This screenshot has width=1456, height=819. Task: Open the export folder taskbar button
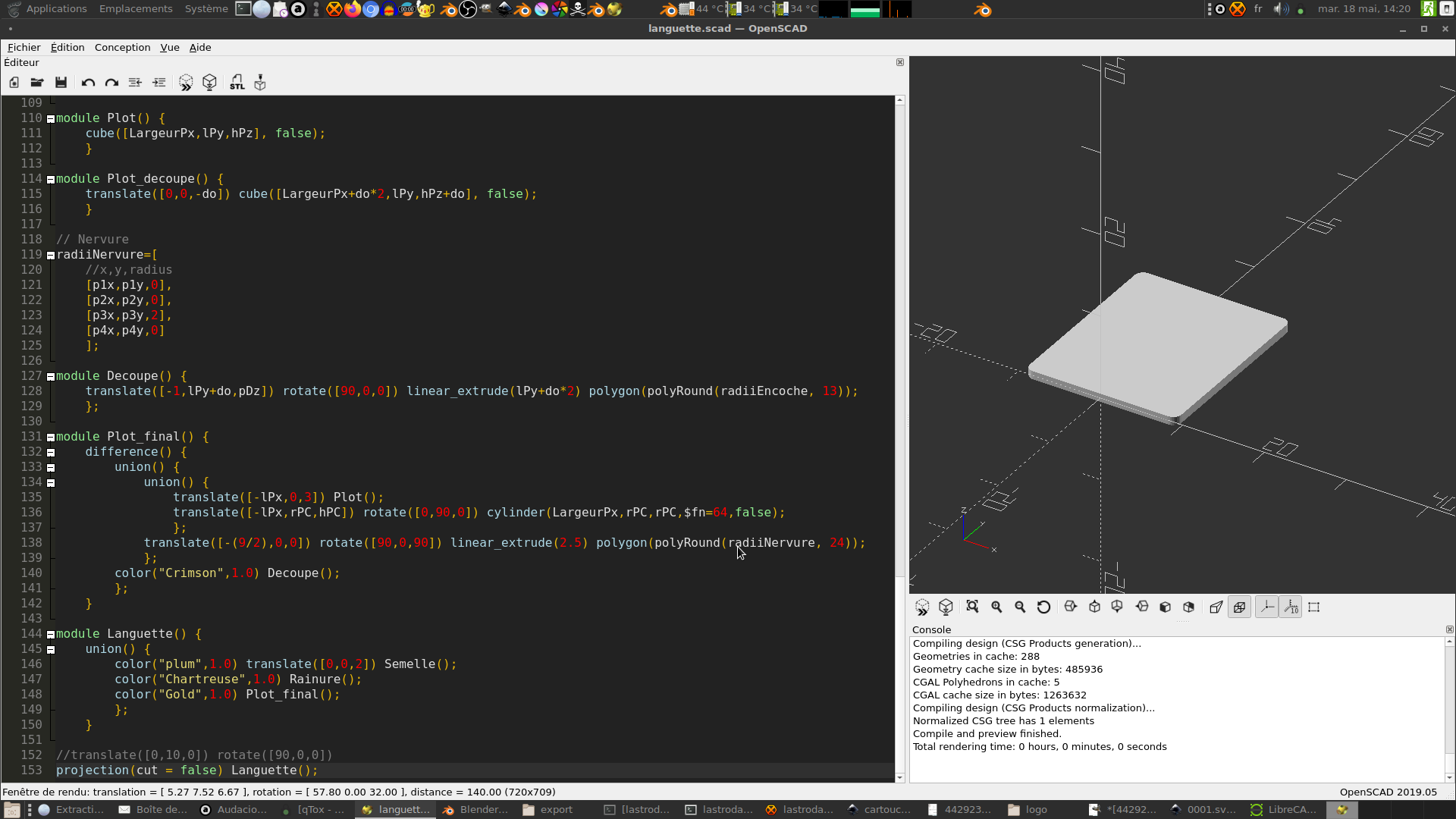[x=548, y=810]
